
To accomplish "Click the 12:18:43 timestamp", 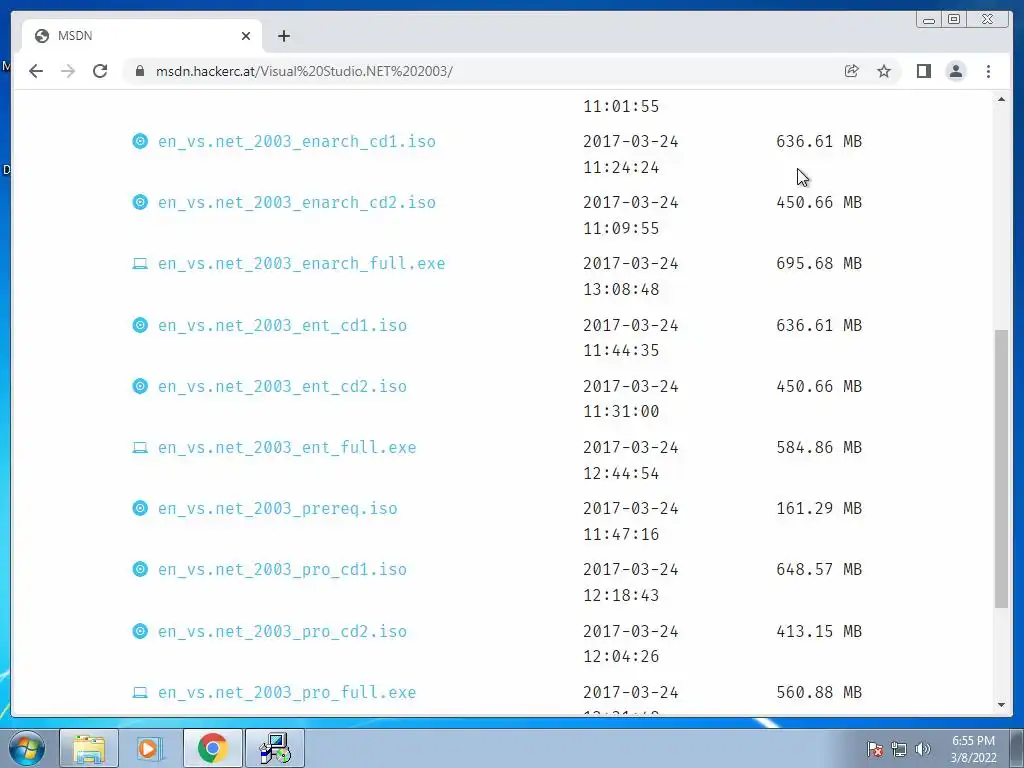I will (x=621, y=596).
